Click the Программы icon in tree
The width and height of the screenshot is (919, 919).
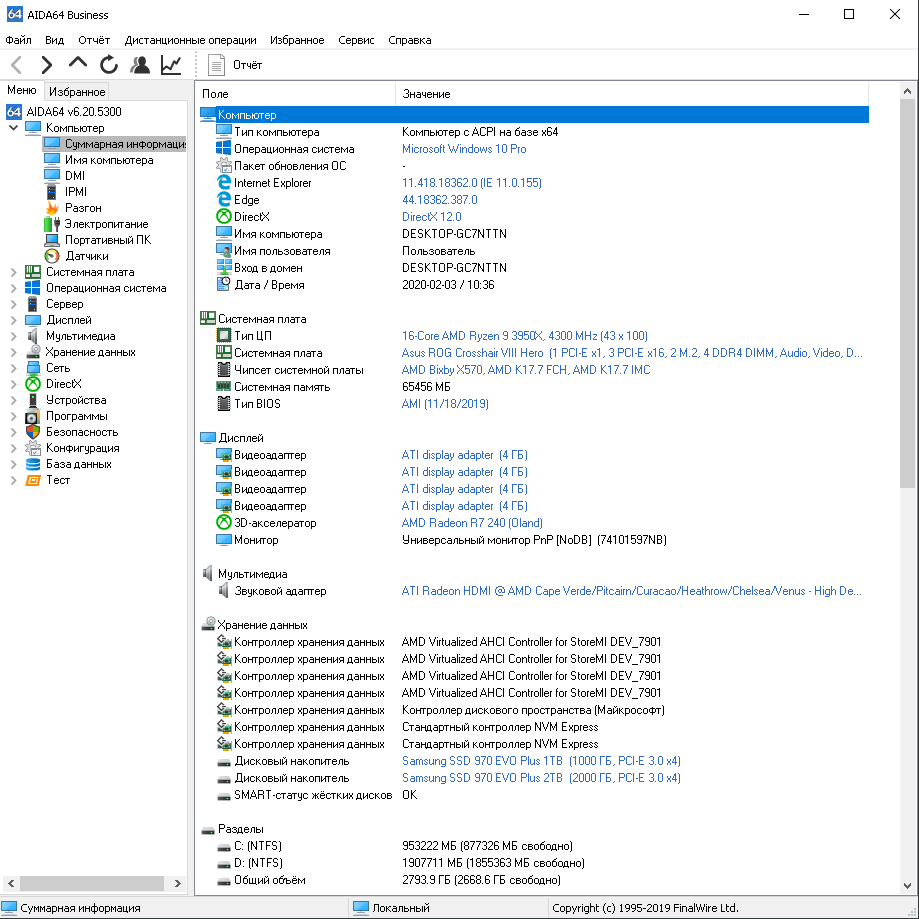click(33, 416)
